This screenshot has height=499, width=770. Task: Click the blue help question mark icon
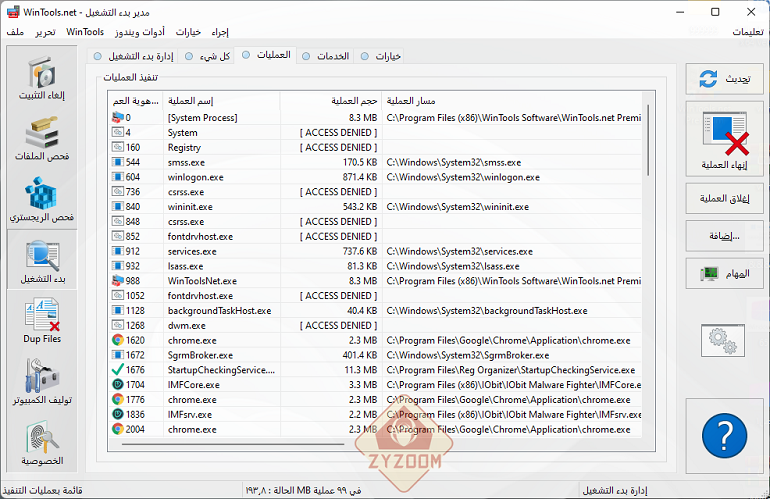(724, 436)
